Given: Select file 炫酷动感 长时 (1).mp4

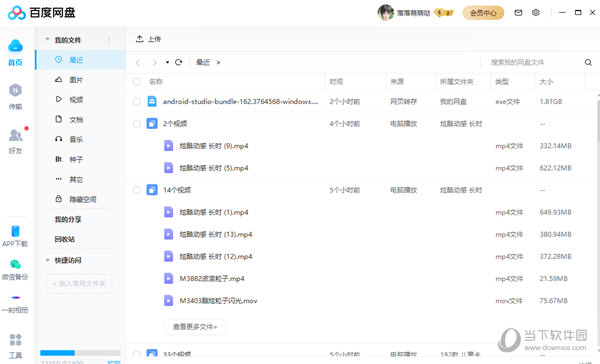Looking at the screenshot, I should point(214,212).
